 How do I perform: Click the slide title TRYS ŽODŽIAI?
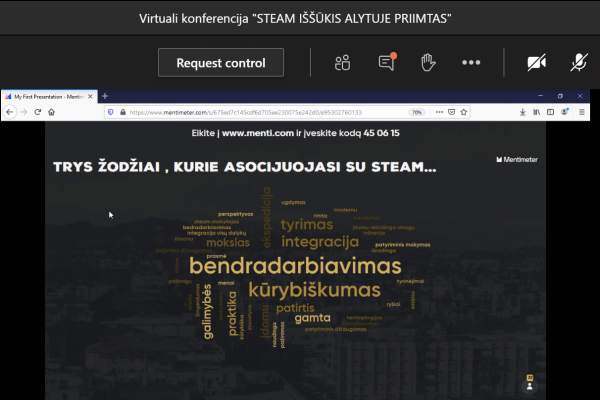pyautogui.click(x=245, y=167)
